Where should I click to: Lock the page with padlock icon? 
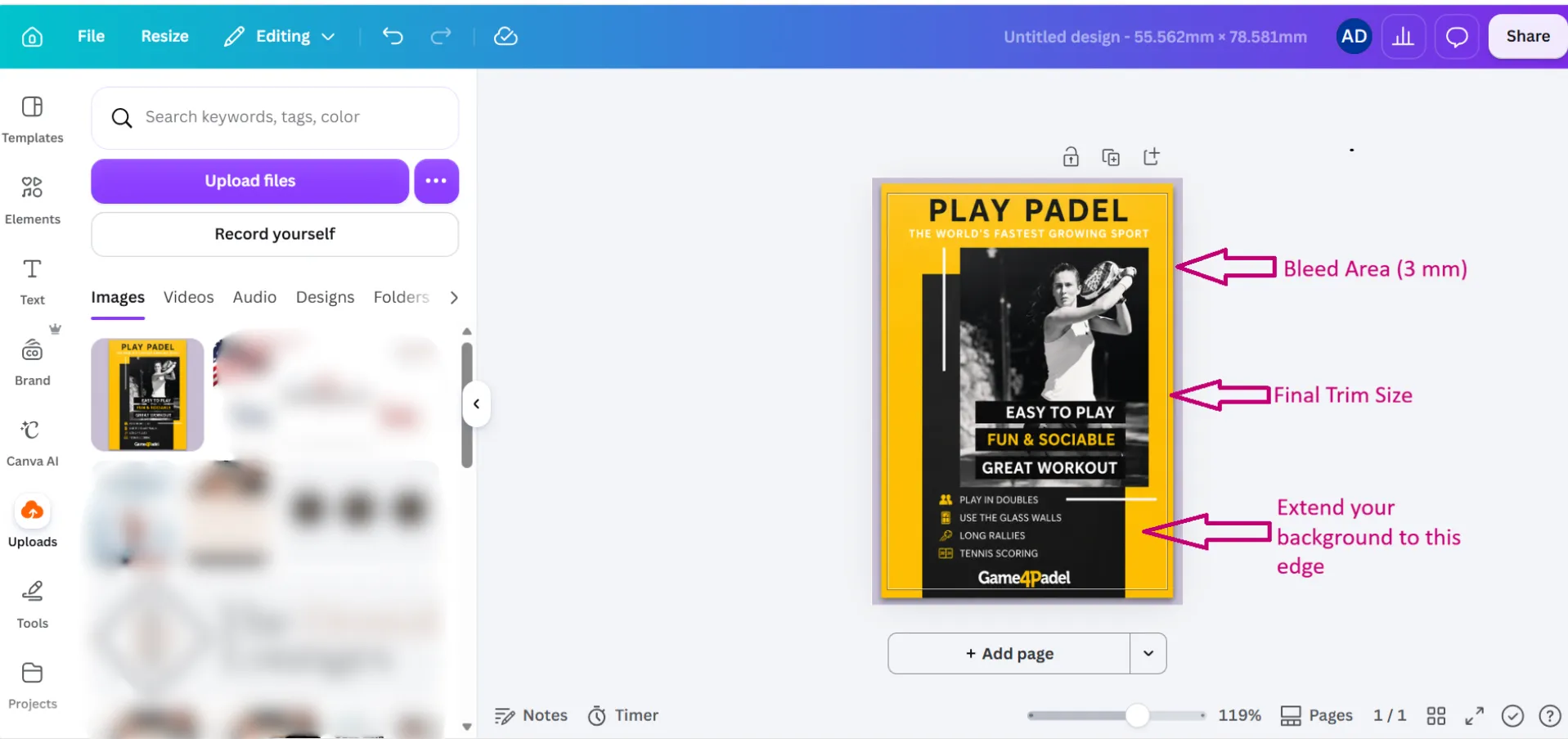click(1071, 156)
